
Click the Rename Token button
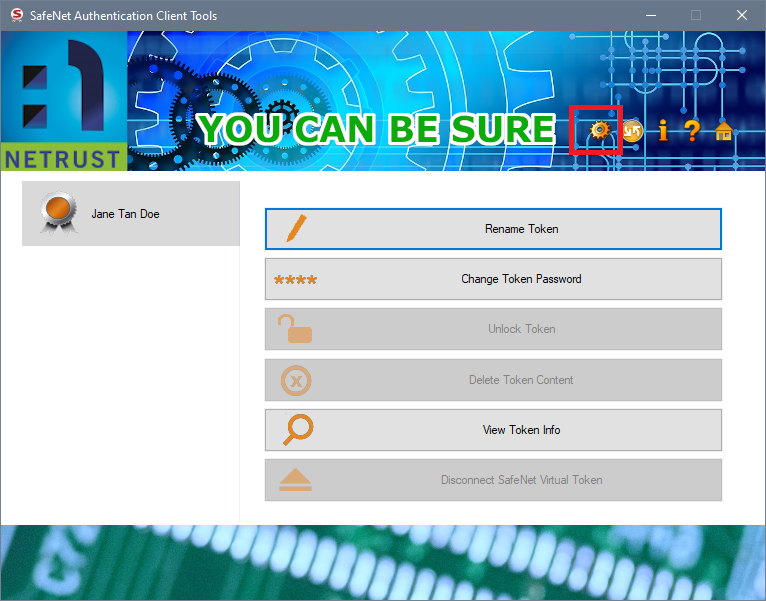[493, 229]
